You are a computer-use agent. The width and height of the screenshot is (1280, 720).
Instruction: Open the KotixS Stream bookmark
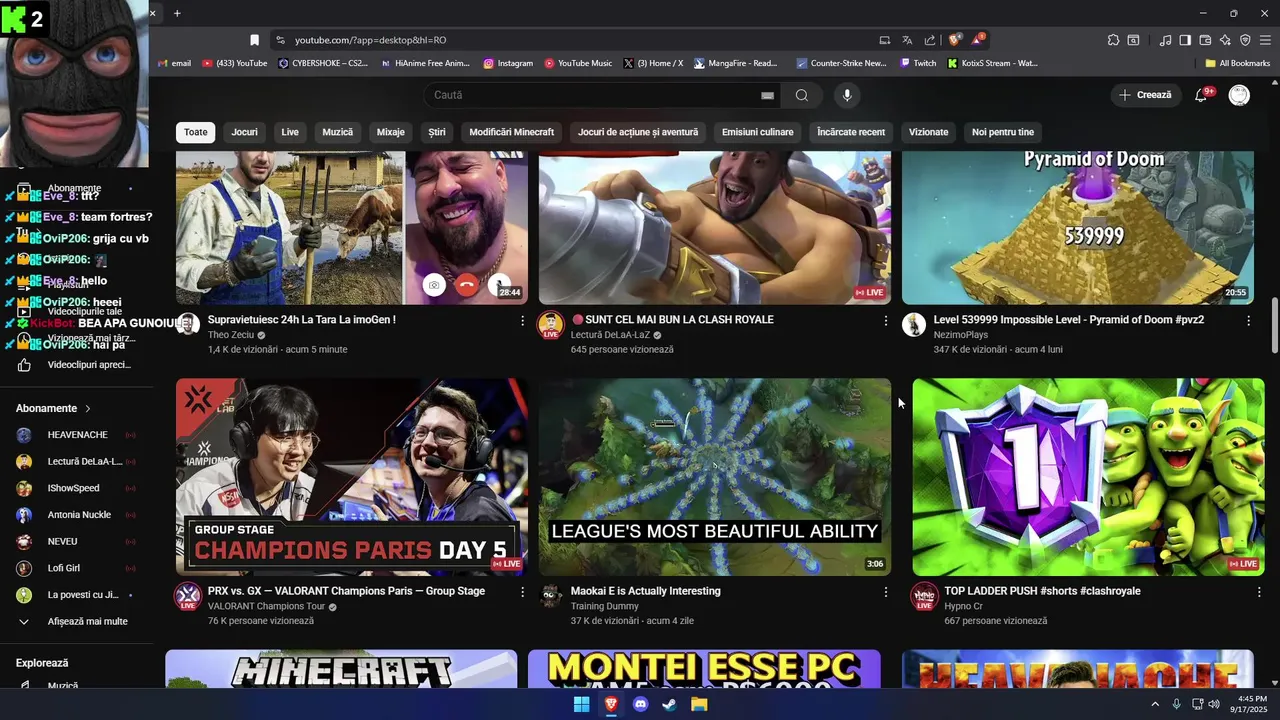coord(992,63)
